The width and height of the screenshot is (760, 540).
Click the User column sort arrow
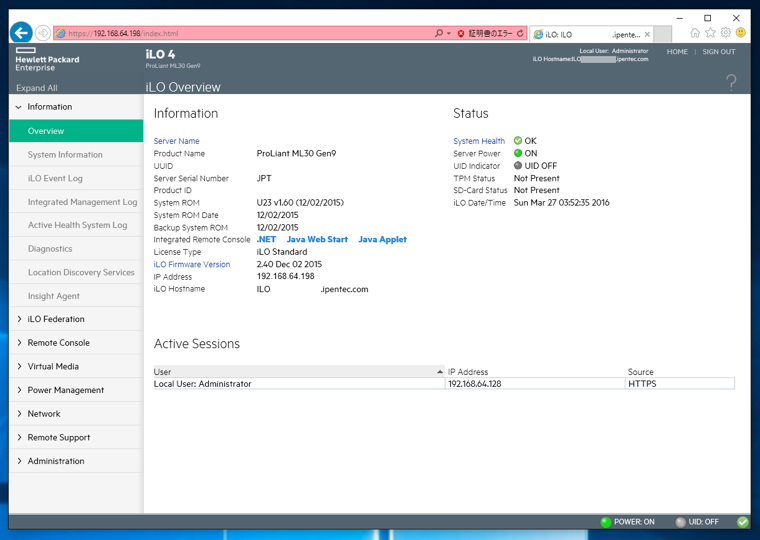(x=440, y=372)
